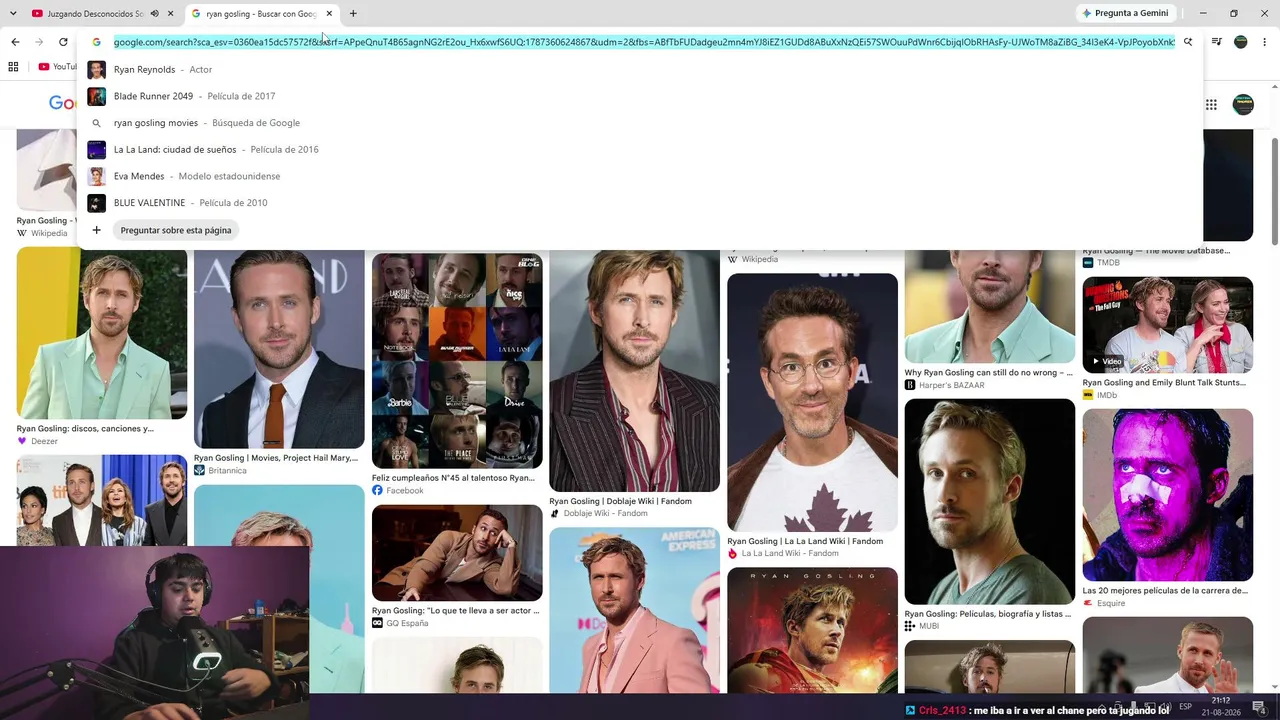Open 'Ryan Gosling: discos, canciones y...' link

85,429
